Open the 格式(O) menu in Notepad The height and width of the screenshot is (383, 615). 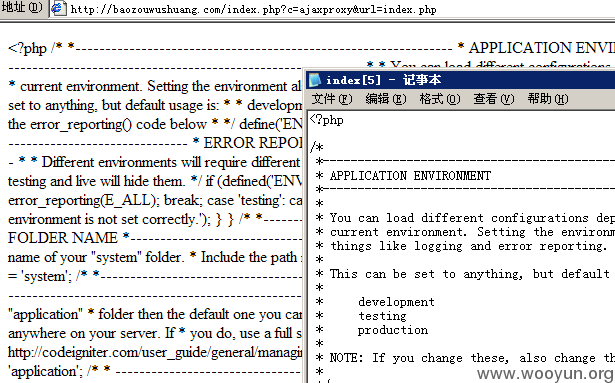[440, 99]
